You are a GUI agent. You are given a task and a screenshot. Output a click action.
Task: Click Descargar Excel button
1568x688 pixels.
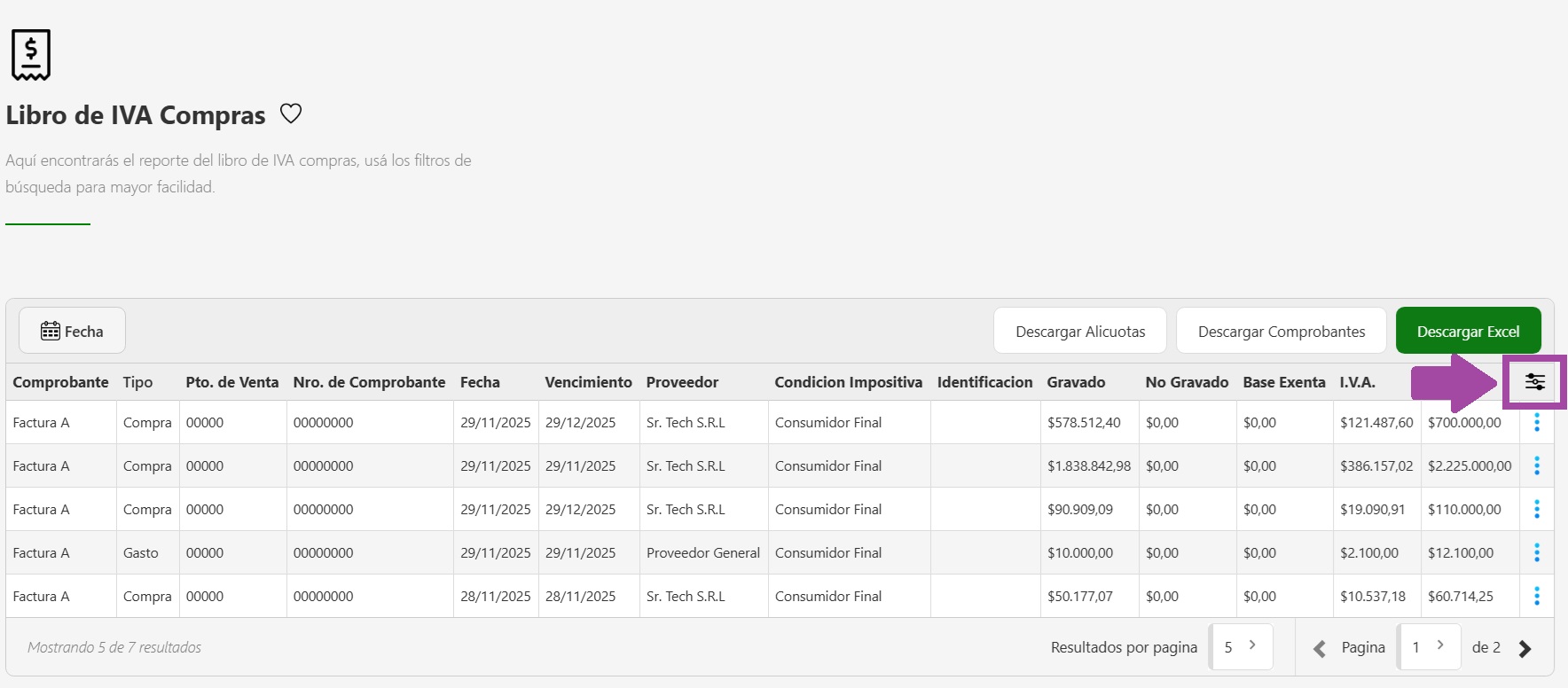[1468, 332]
